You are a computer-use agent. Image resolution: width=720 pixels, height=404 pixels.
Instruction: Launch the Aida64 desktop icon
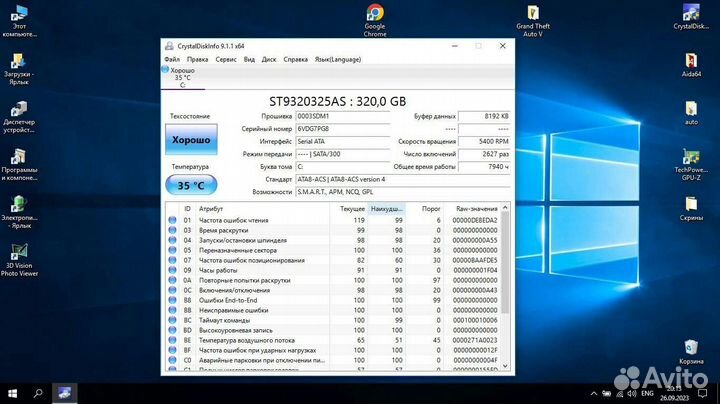click(x=691, y=65)
